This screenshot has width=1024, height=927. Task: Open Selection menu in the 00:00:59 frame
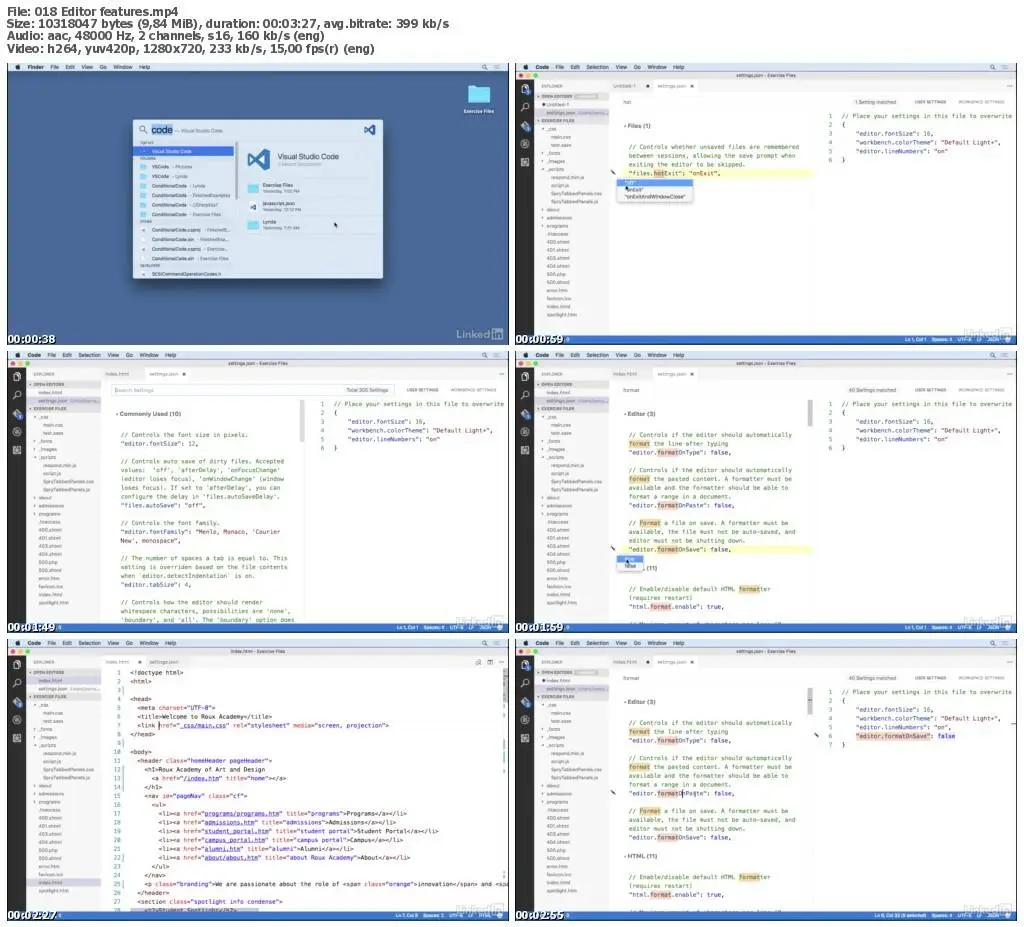coord(597,67)
